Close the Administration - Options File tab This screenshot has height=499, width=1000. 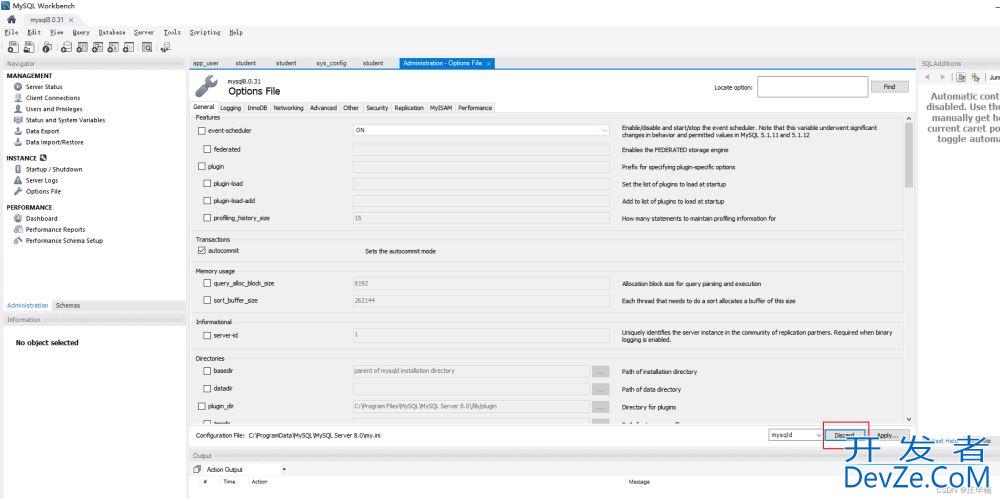click(x=489, y=64)
